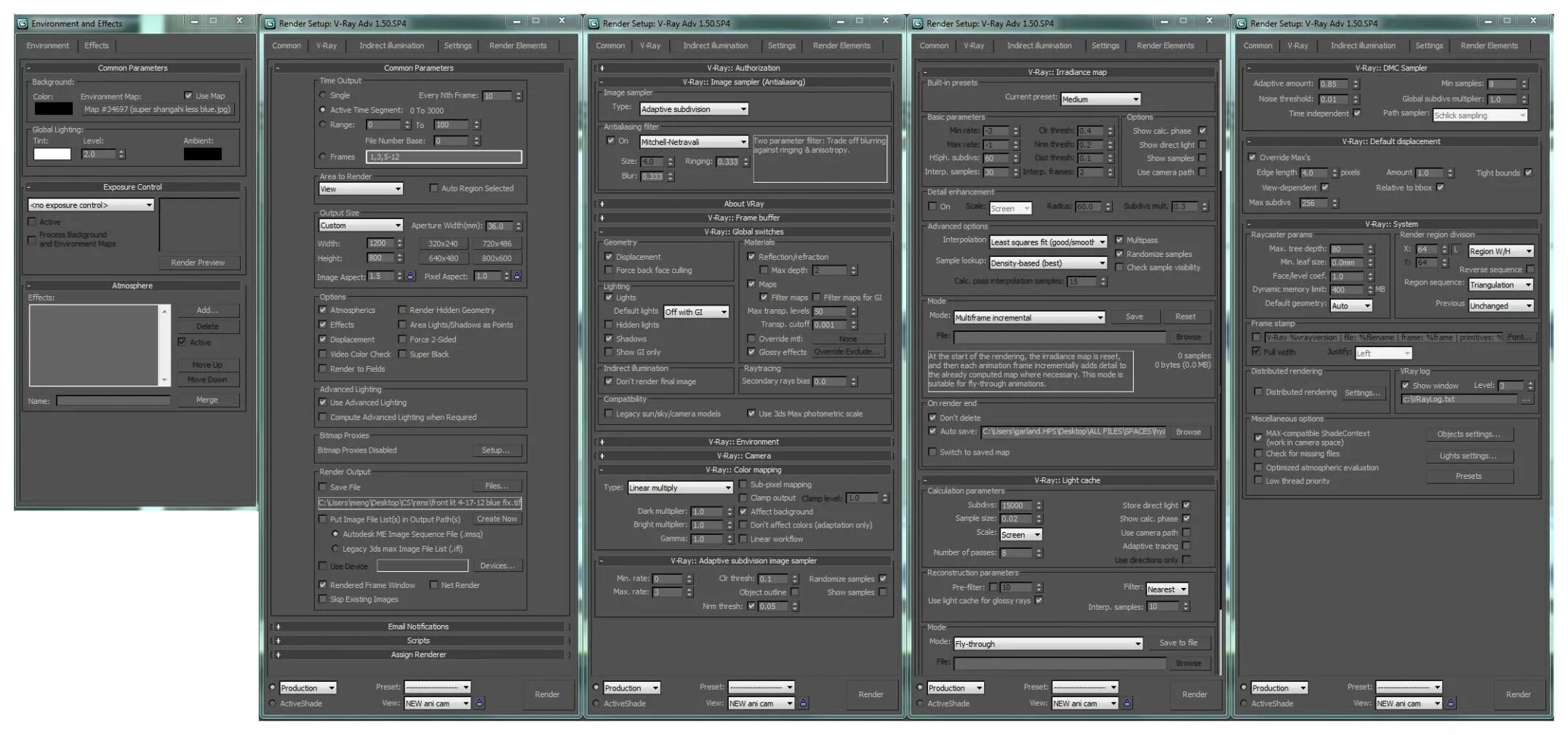Click Save to file in Light cache Mode

coord(1178,643)
